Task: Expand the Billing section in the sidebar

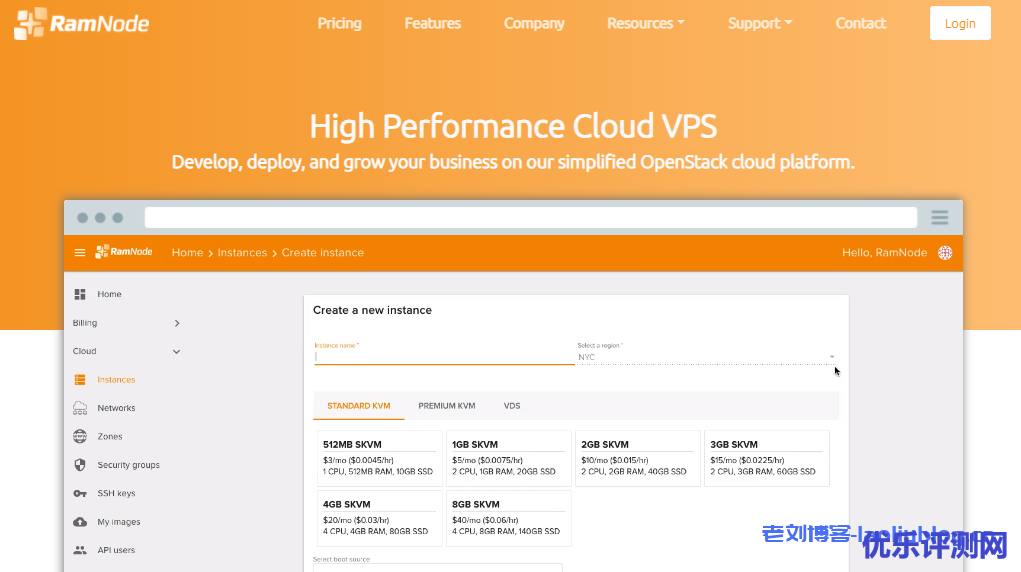Action: click(x=177, y=323)
